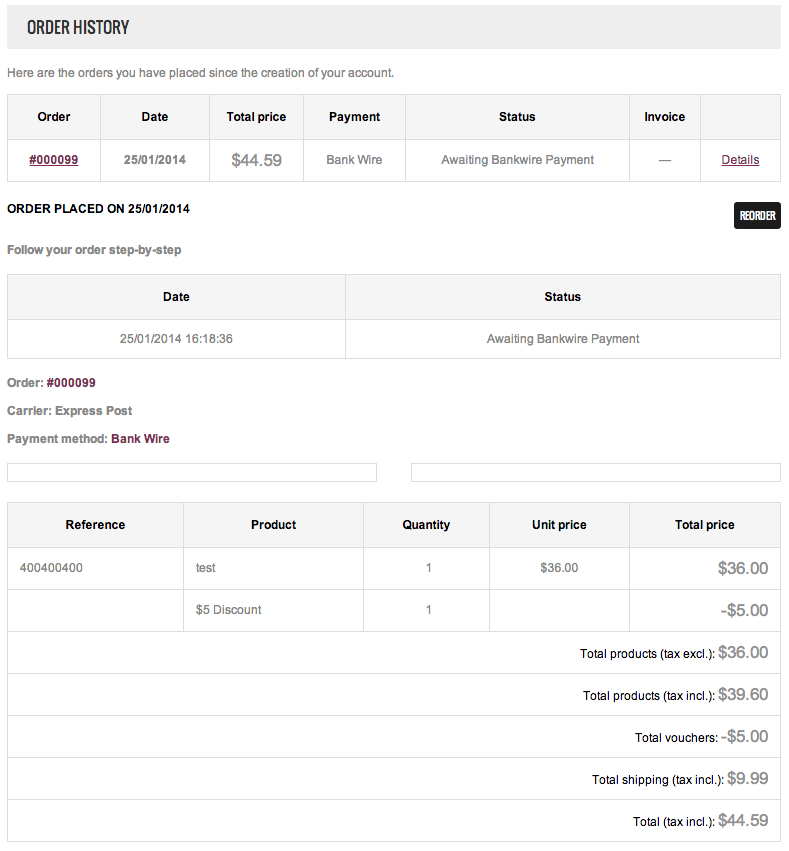Select the 400400400 reference cell
Viewport: 789px width, 851px height.
(x=51, y=568)
